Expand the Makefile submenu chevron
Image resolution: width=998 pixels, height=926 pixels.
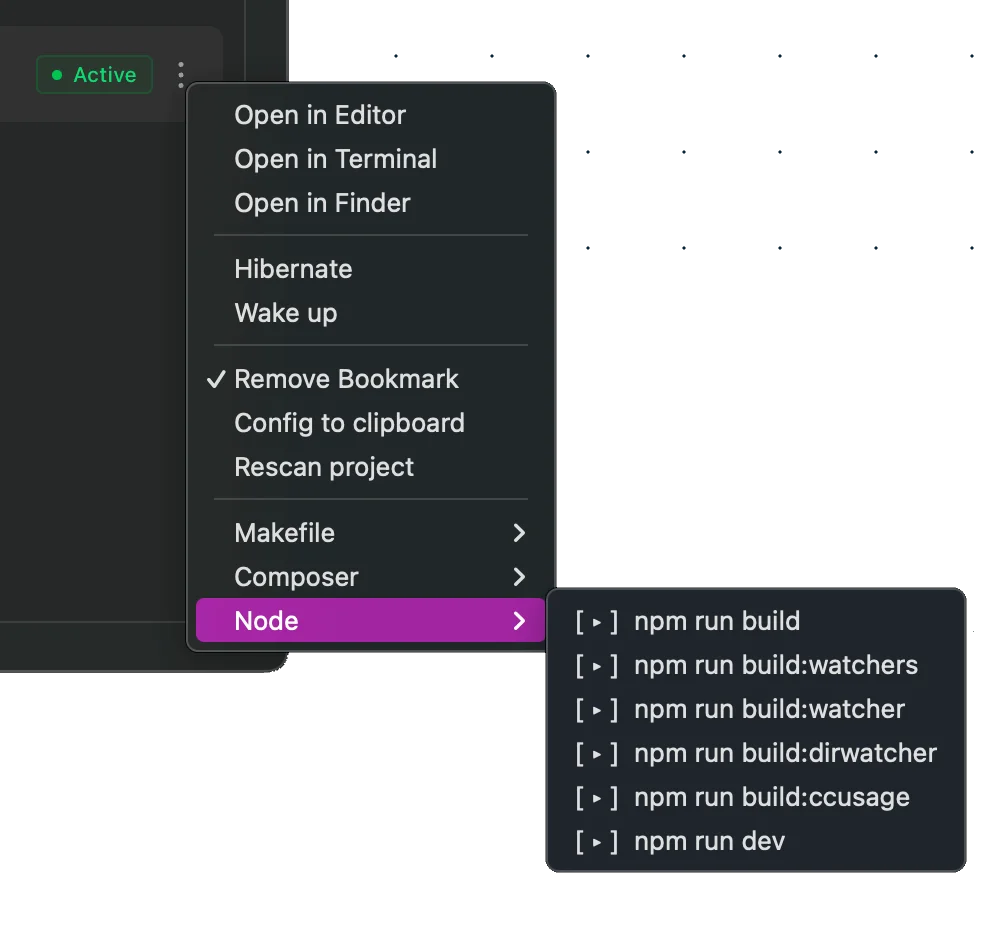pyautogui.click(x=519, y=533)
